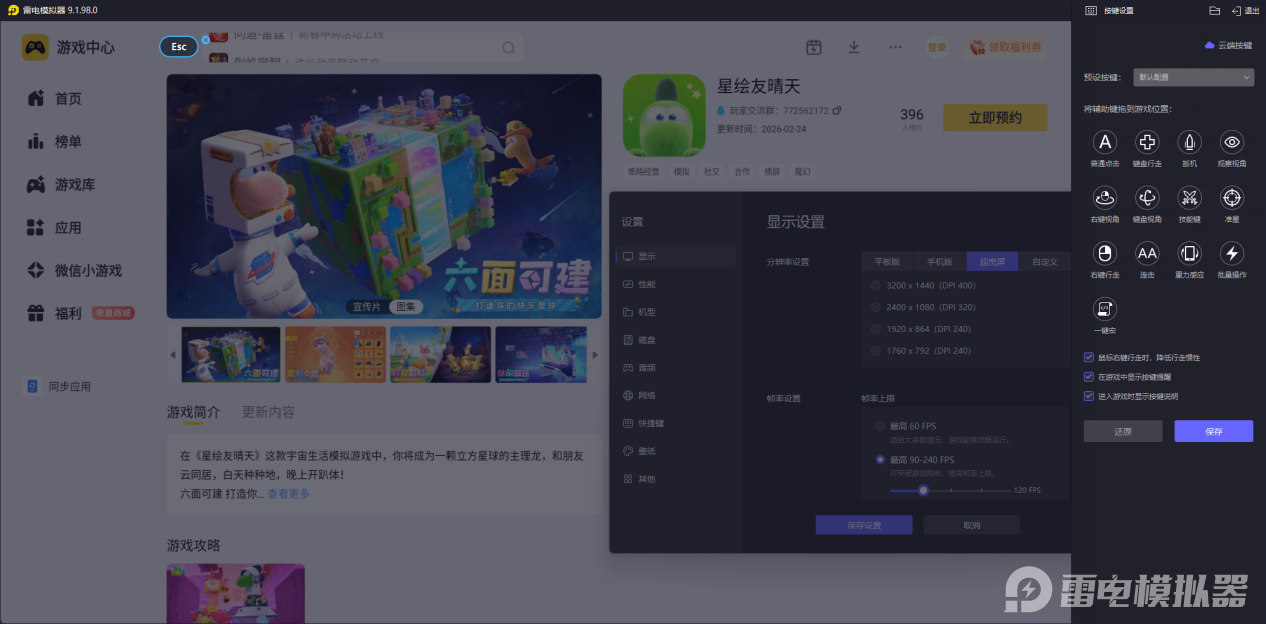Image resolution: width=1266 pixels, height=624 pixels.
Task: Click the 取消 button in the settings dialog
Action: click(x=972, y=525)
